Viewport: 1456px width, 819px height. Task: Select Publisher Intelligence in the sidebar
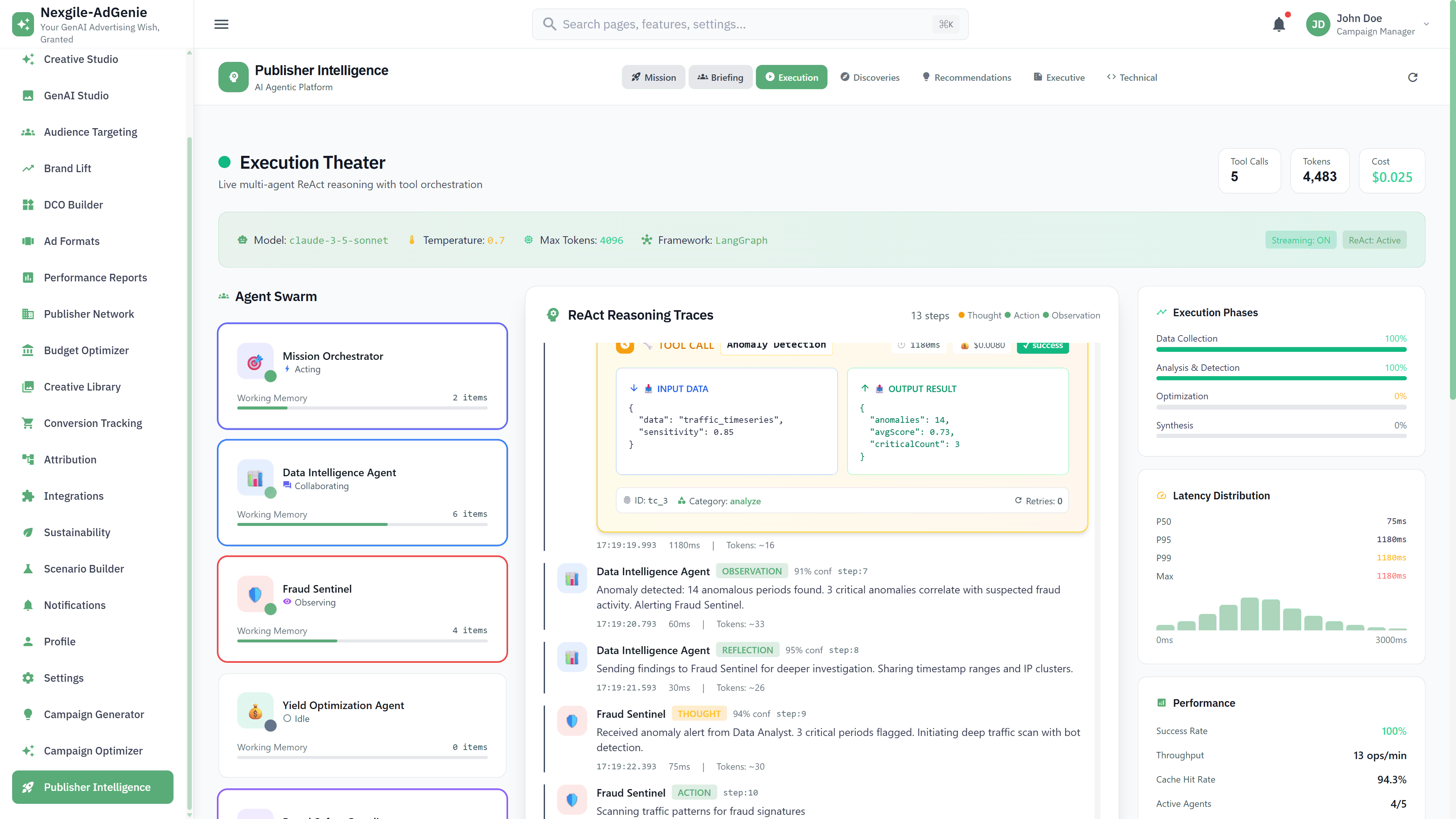(x=92, y=787)
